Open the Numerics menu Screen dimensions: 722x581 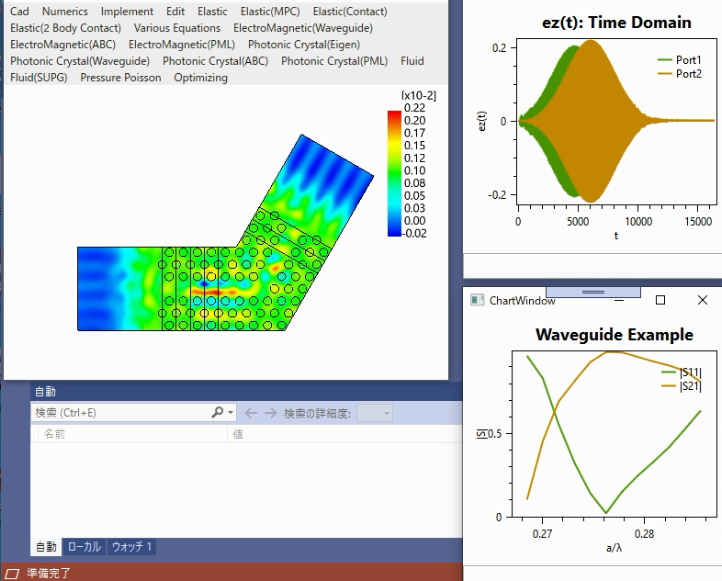65,11
